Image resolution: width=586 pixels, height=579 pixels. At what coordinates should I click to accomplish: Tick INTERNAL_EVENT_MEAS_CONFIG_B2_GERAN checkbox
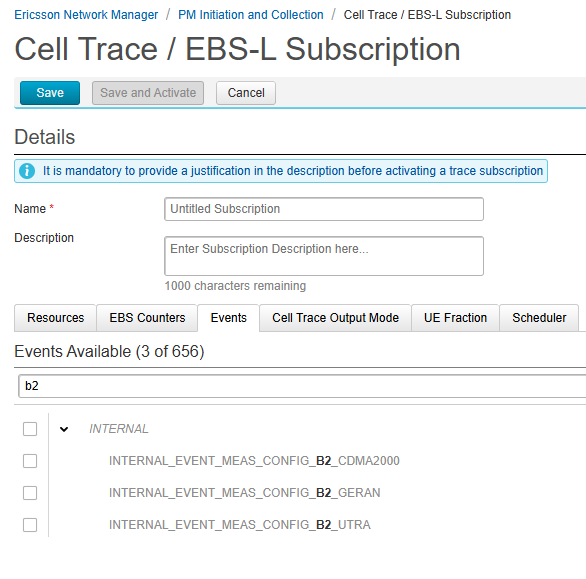coord(30,493)
